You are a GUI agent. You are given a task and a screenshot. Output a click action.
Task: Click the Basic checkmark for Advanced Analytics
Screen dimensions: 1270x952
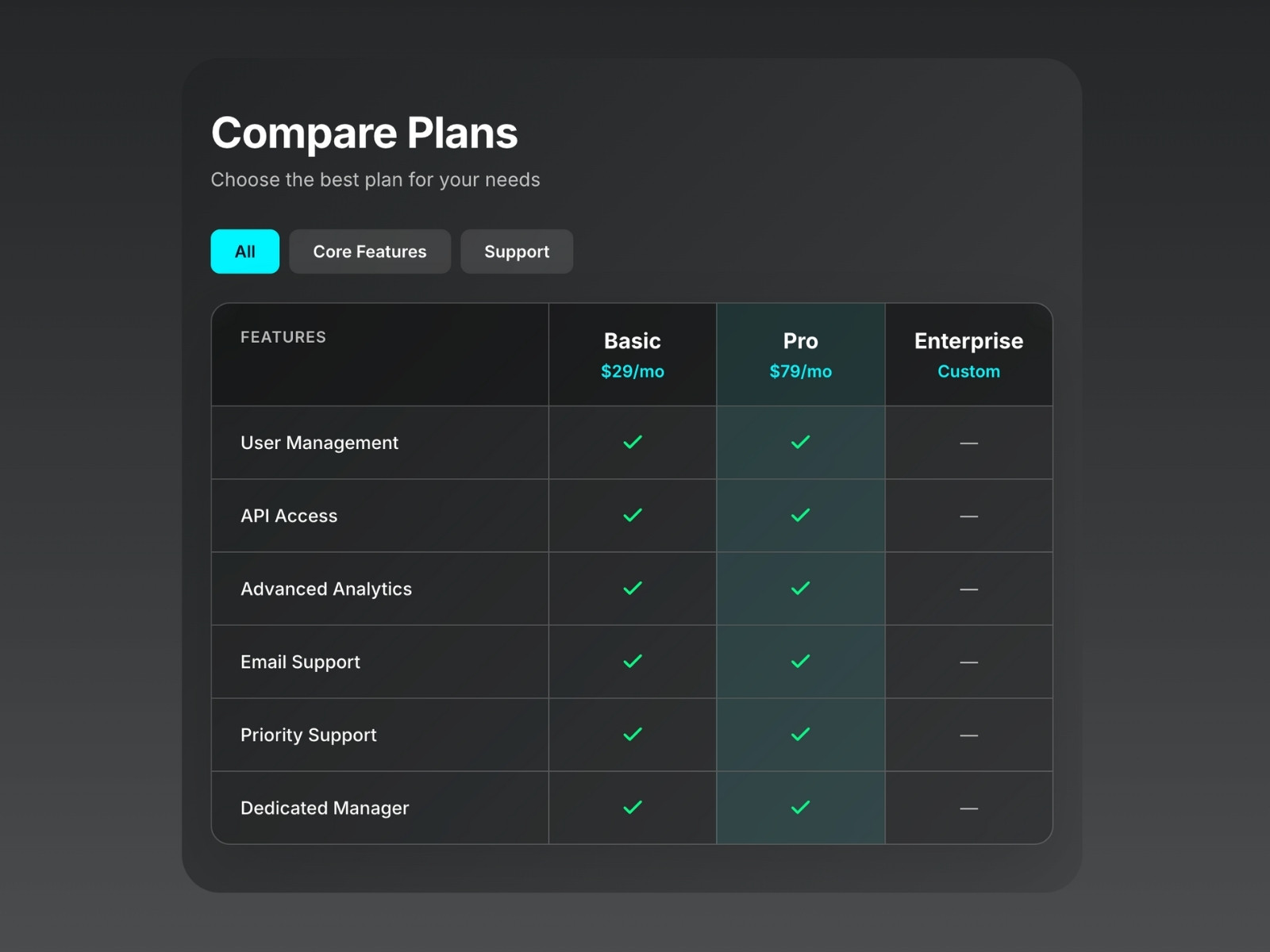click(633, 589)
